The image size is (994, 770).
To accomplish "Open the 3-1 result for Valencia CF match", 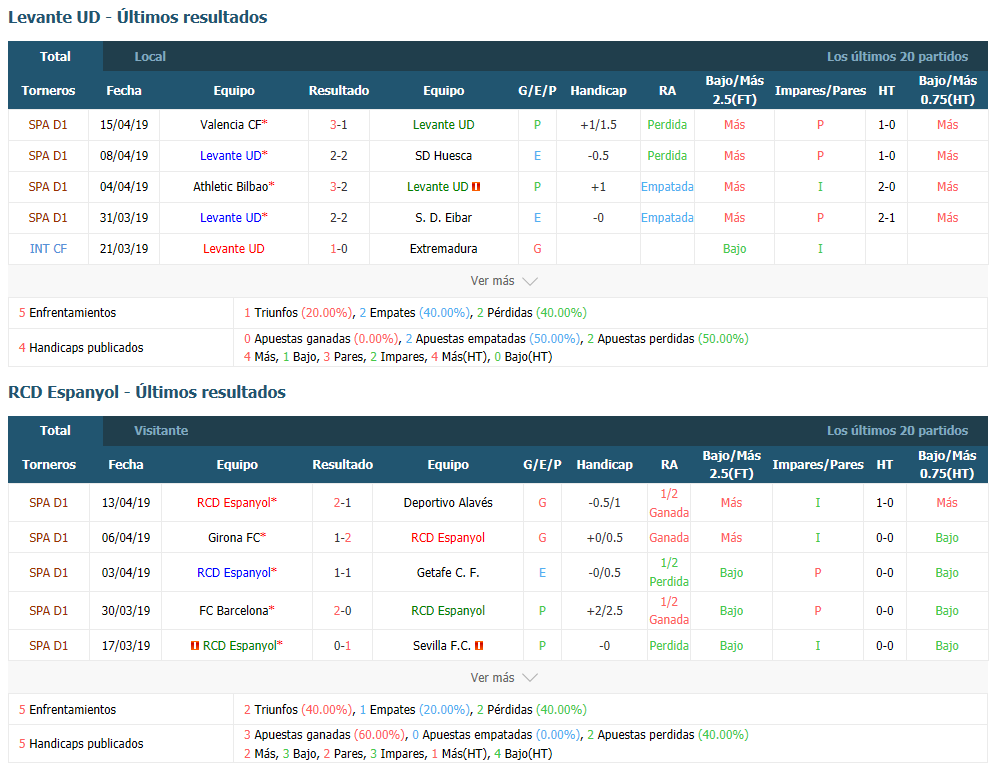I will pyautogui.click(x=339, y=125).
